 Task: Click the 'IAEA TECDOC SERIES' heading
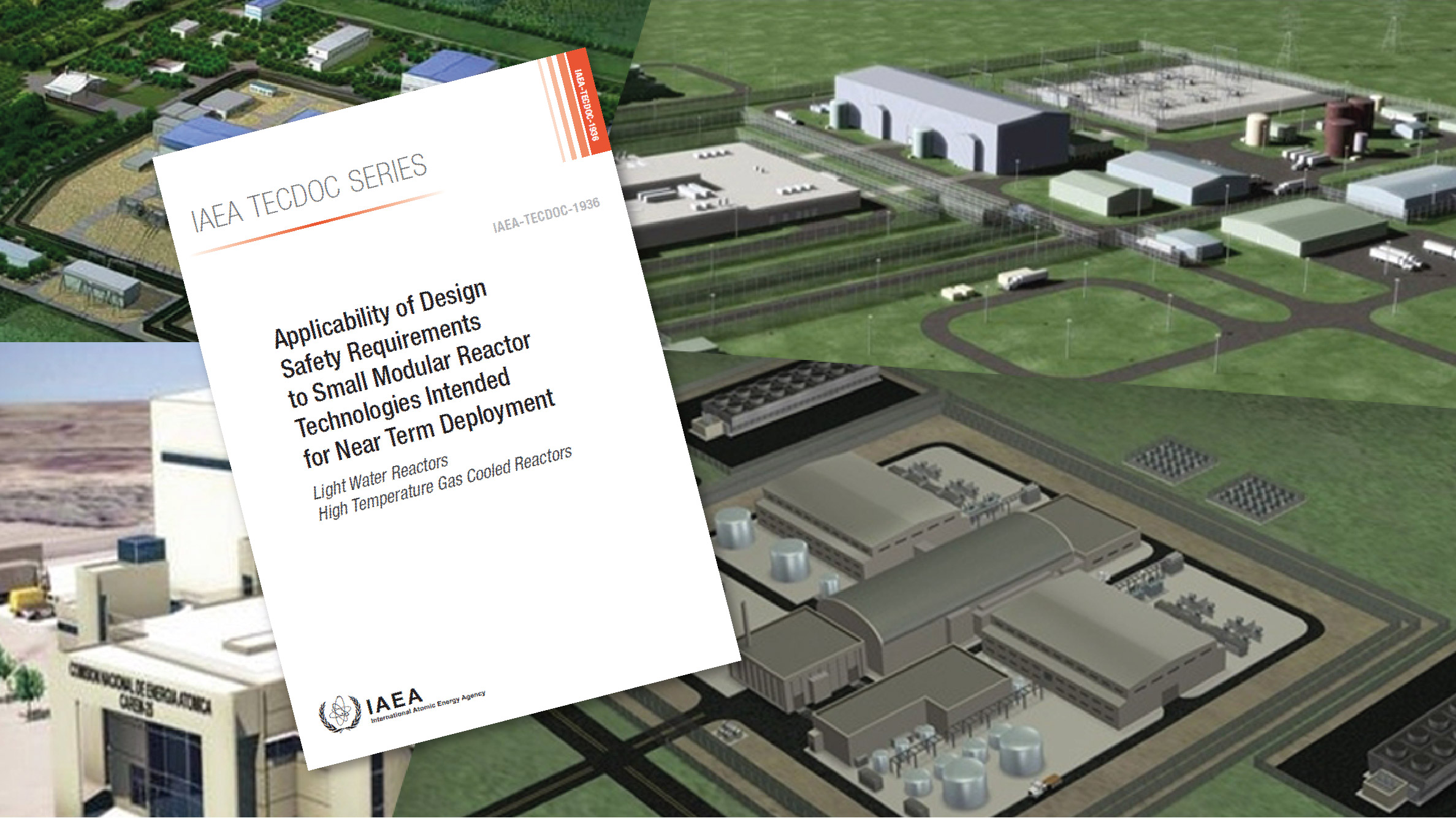[x=309, y=193]
